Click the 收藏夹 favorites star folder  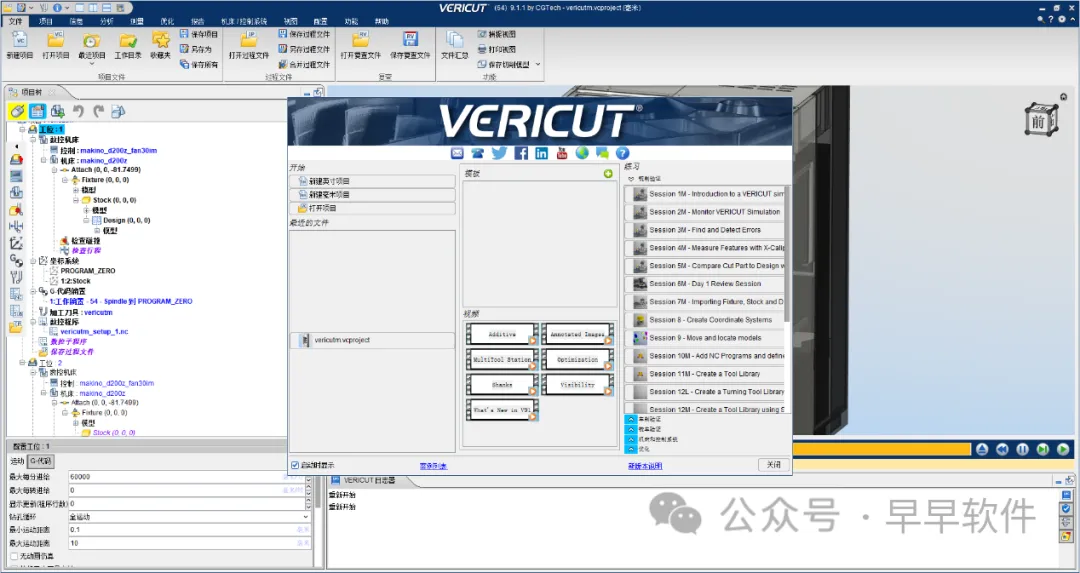click(x=160, y=40)
